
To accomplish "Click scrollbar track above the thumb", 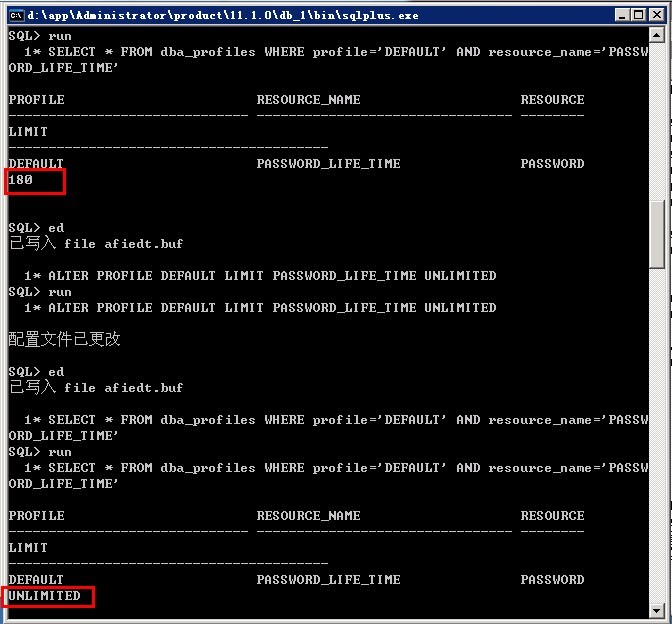I will coord(659,120).
